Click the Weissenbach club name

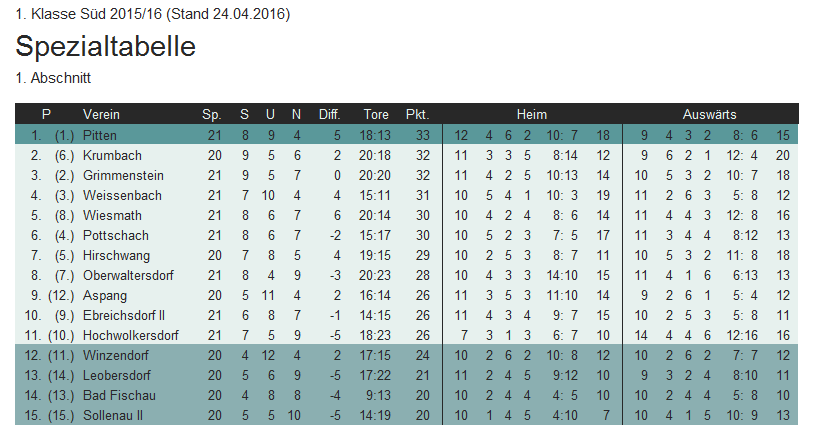point(122,195)
